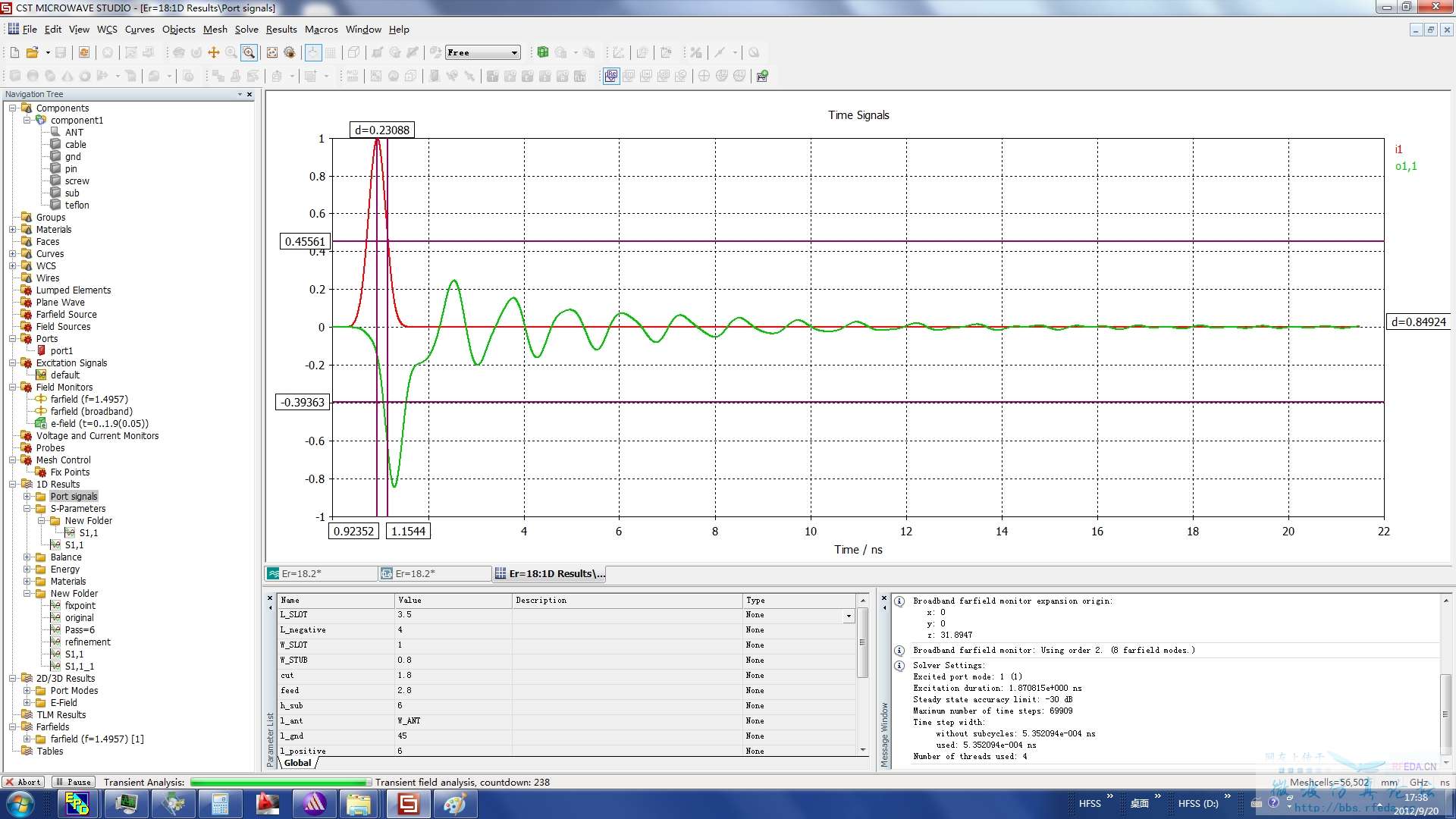Open the Solve menu
Viewport: 1456px width, 819px height.
pyautogui.click(x=246, y=30)
